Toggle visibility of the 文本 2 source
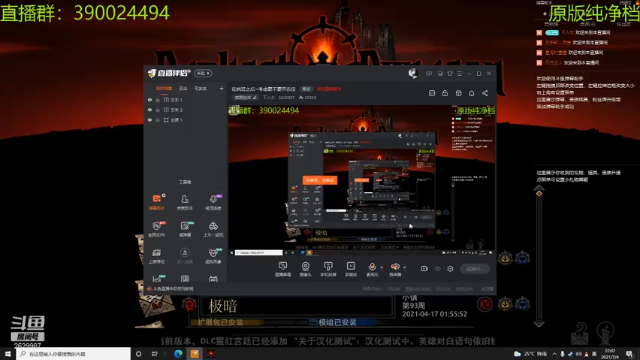Screen dimensions: 640x360 pyautogui.click(x=150, y=110)
